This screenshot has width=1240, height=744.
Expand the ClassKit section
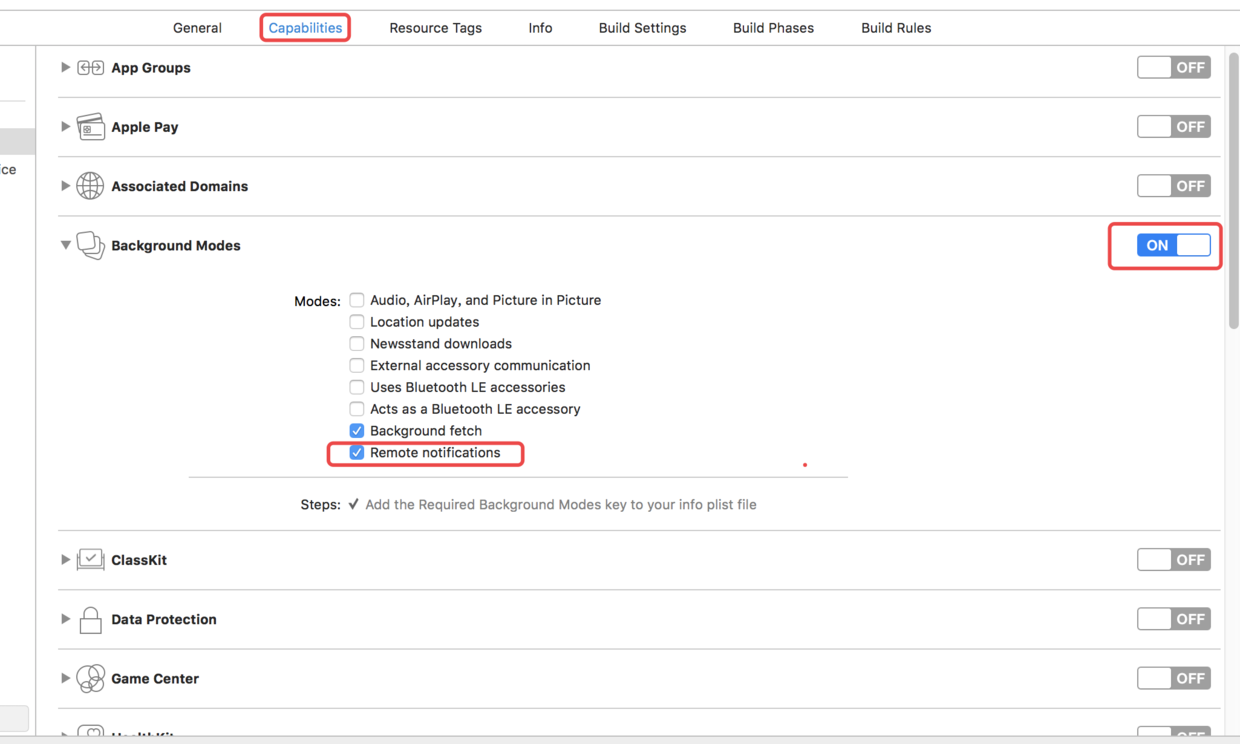[x=65, y=560]
